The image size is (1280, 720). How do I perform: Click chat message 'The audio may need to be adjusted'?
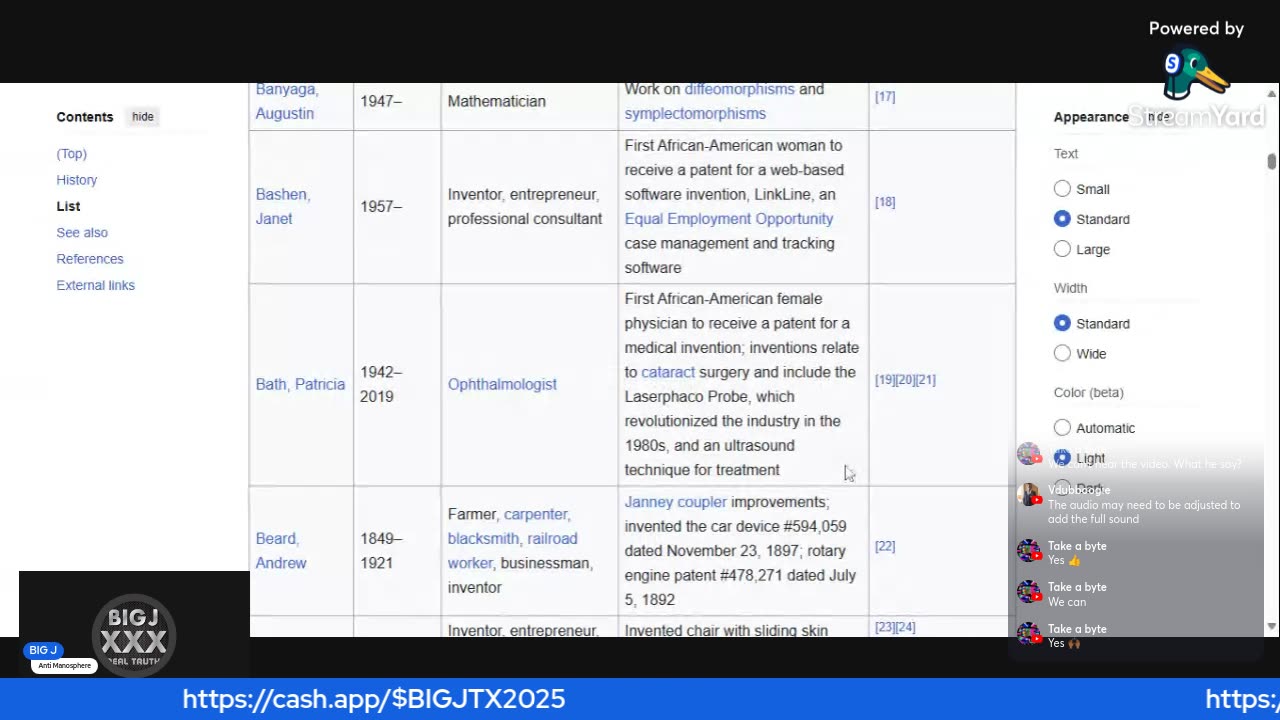[1144, 512]
